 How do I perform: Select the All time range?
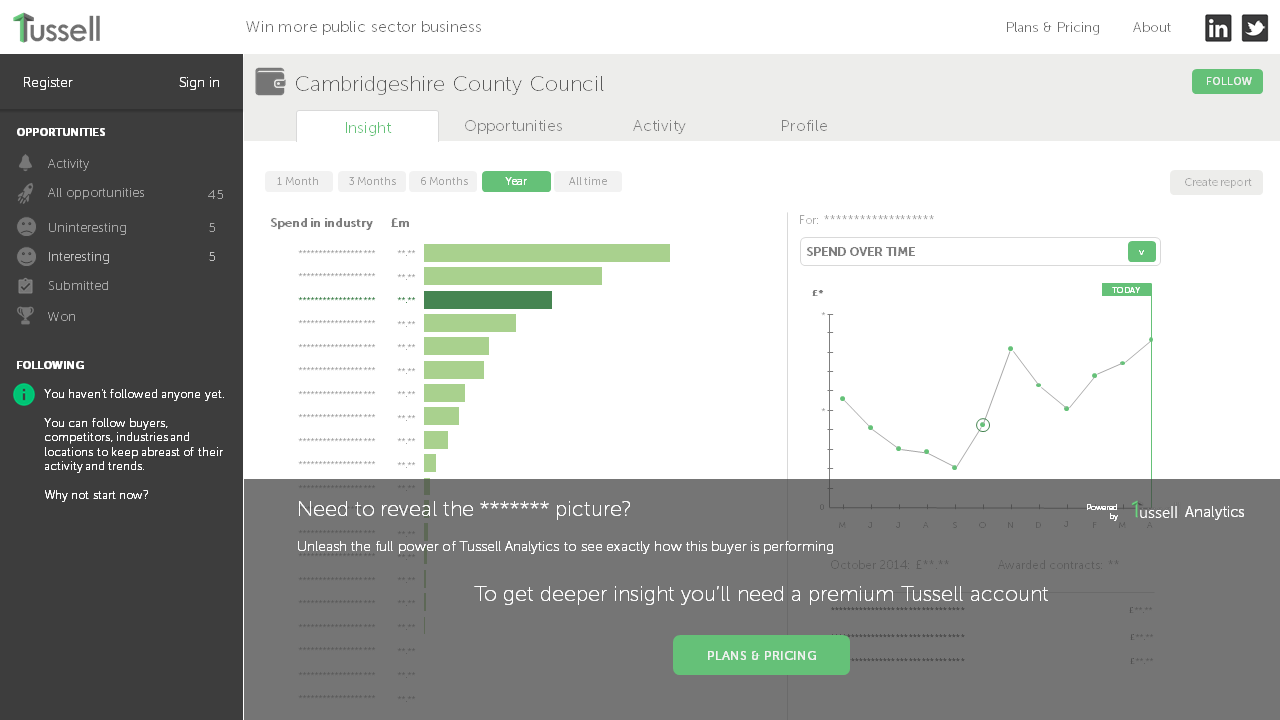588,182
